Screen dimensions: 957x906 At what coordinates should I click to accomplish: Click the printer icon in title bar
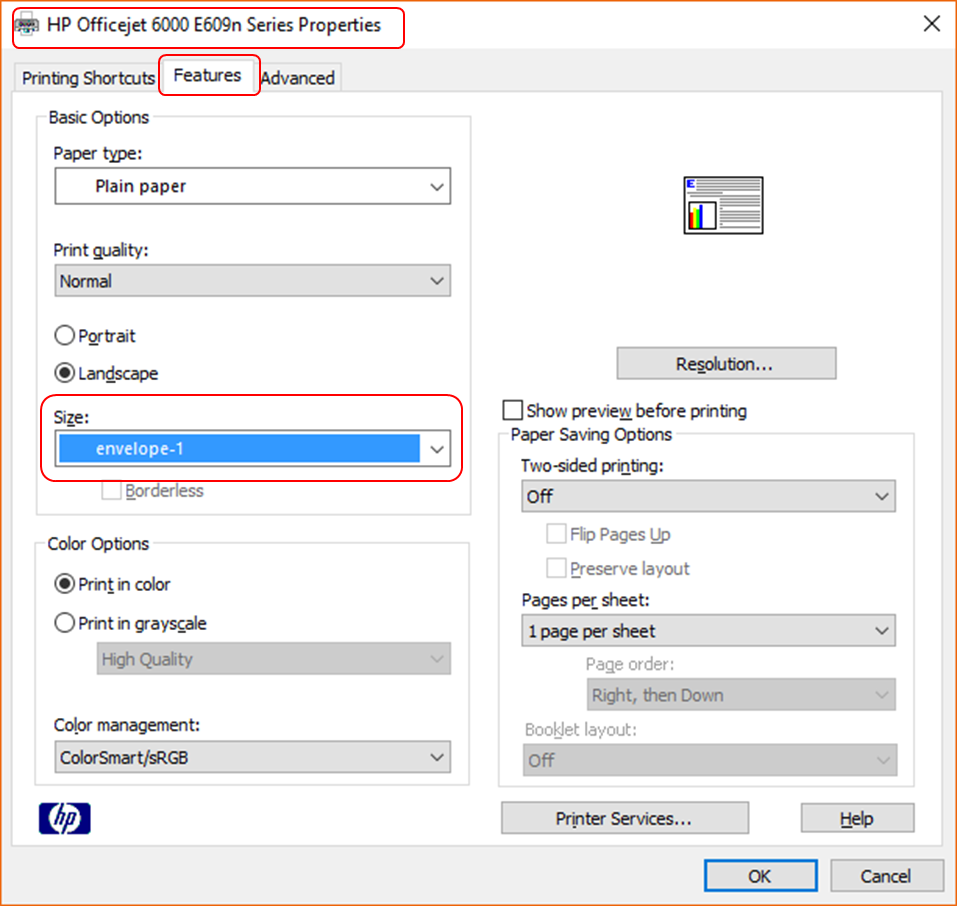click(27, 25)
